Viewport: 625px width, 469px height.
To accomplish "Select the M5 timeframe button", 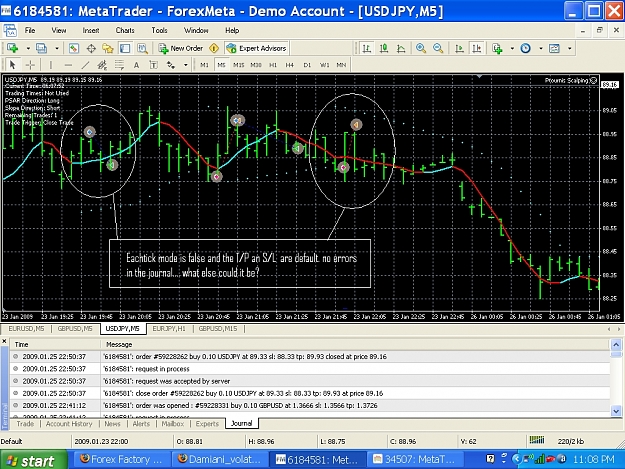I will coord(222,65).
